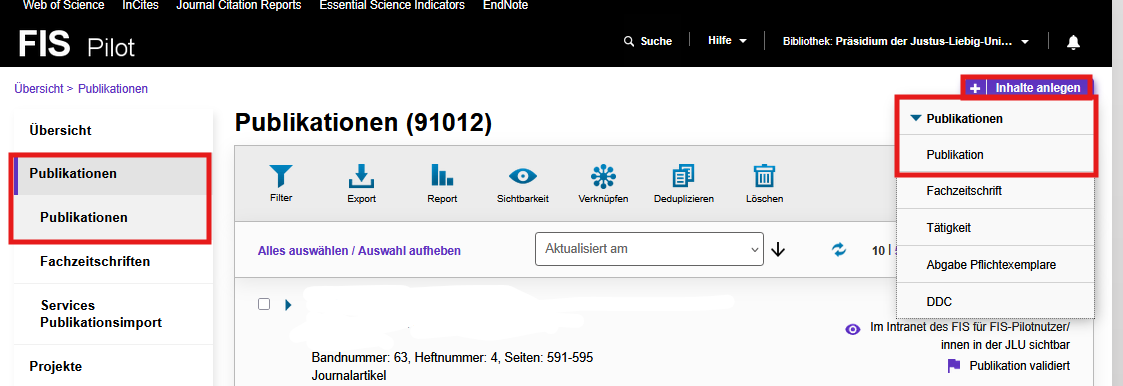The width and height of the screenshot is (1123, 386).
Task: Open the Hilfe dropdown menu
Action: pyautogui.click(x=727, y=41)
